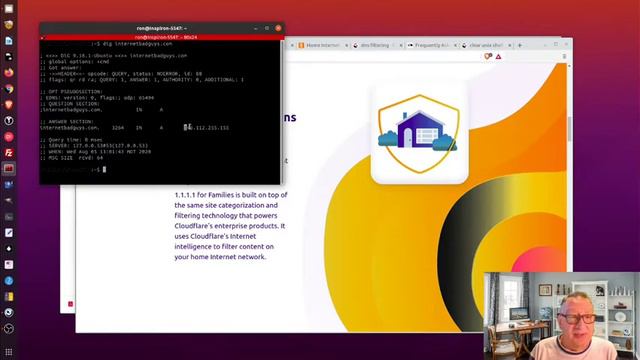Click the ANSWER SECTION line in terminal

point(67,122)
